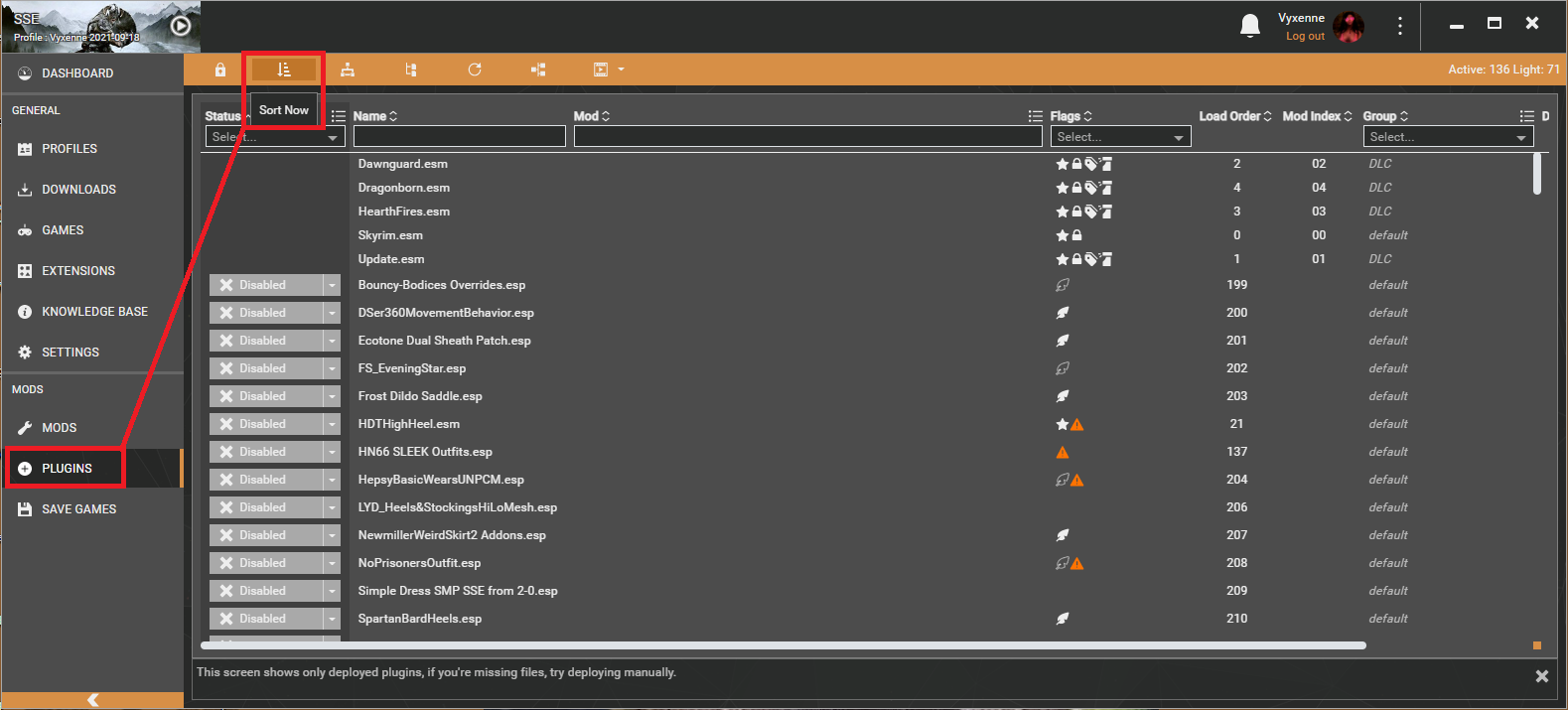Click the Name filter text field
This screenshot has height=710, width=1568.
click(x=460, y=137)
